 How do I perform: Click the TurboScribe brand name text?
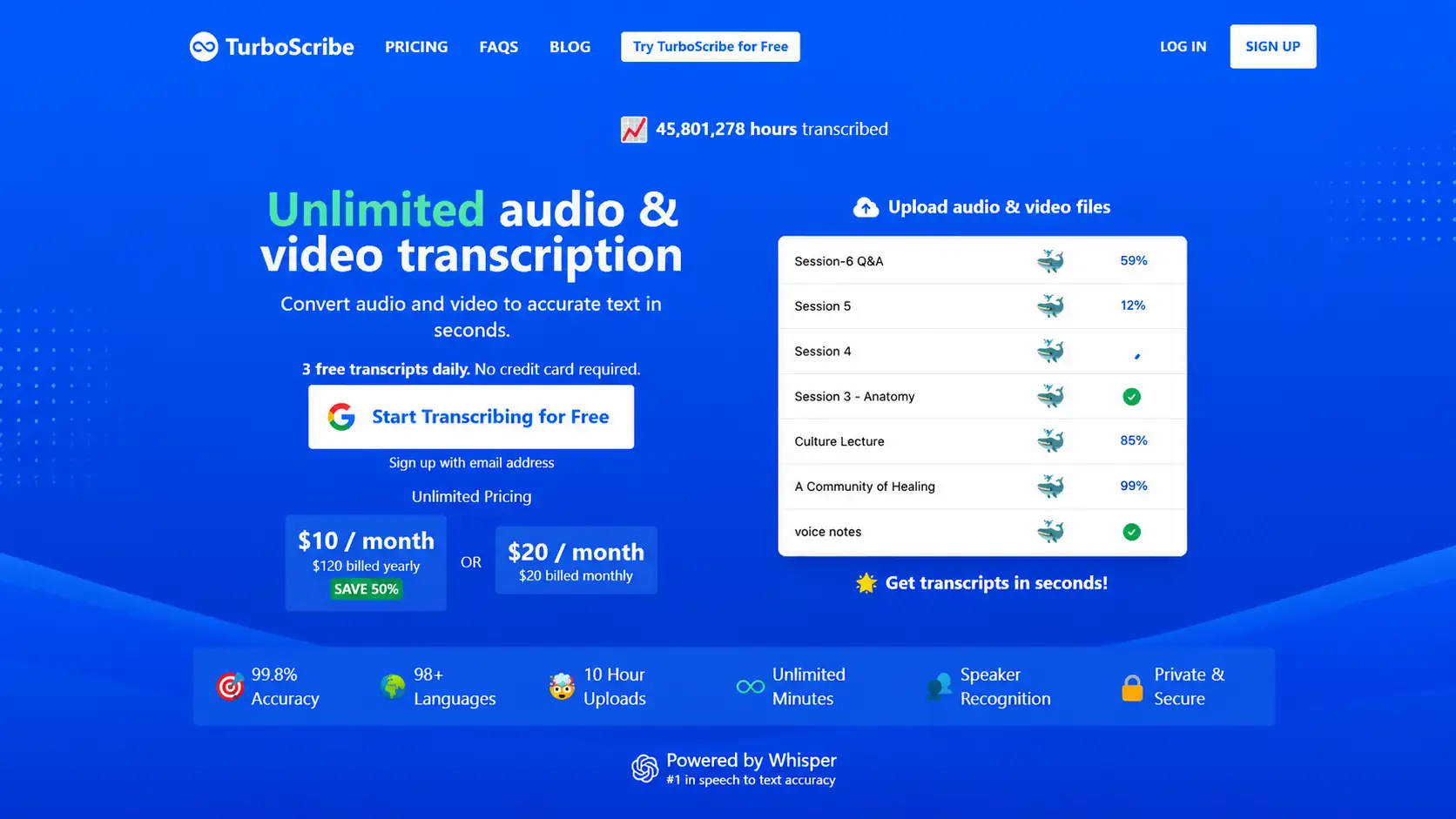coord(289,47)
